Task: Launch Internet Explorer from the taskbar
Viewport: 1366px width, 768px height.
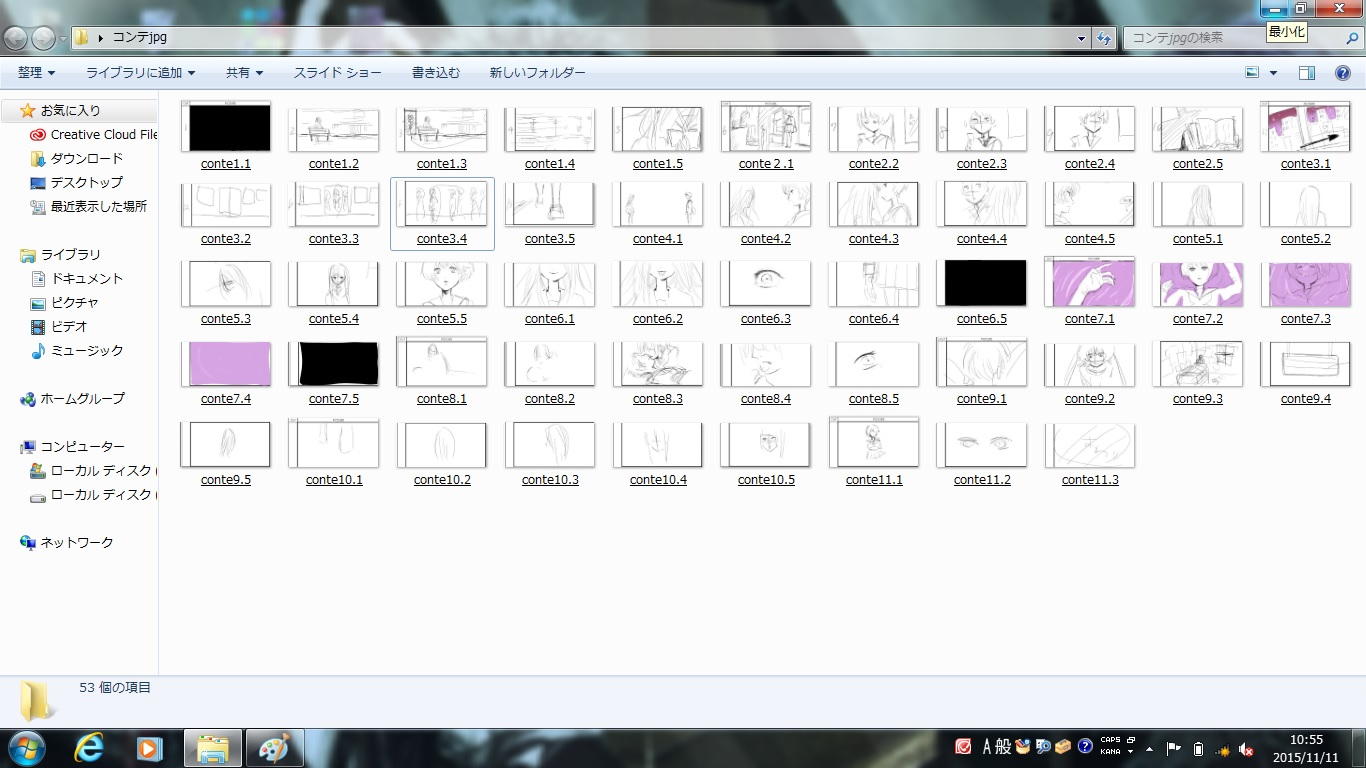Action: click(89, 747)
